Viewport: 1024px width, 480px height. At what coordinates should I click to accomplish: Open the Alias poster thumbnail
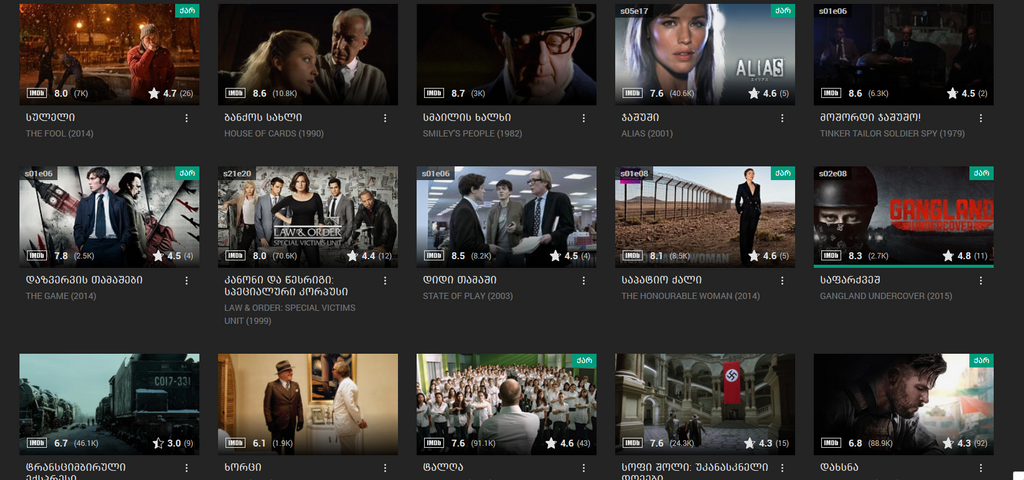coord(705,54)
